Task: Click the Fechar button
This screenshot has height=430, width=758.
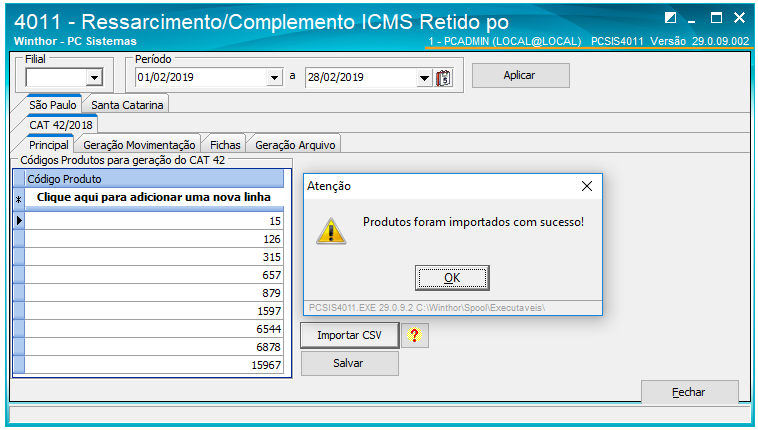Action: pos(690,392)
